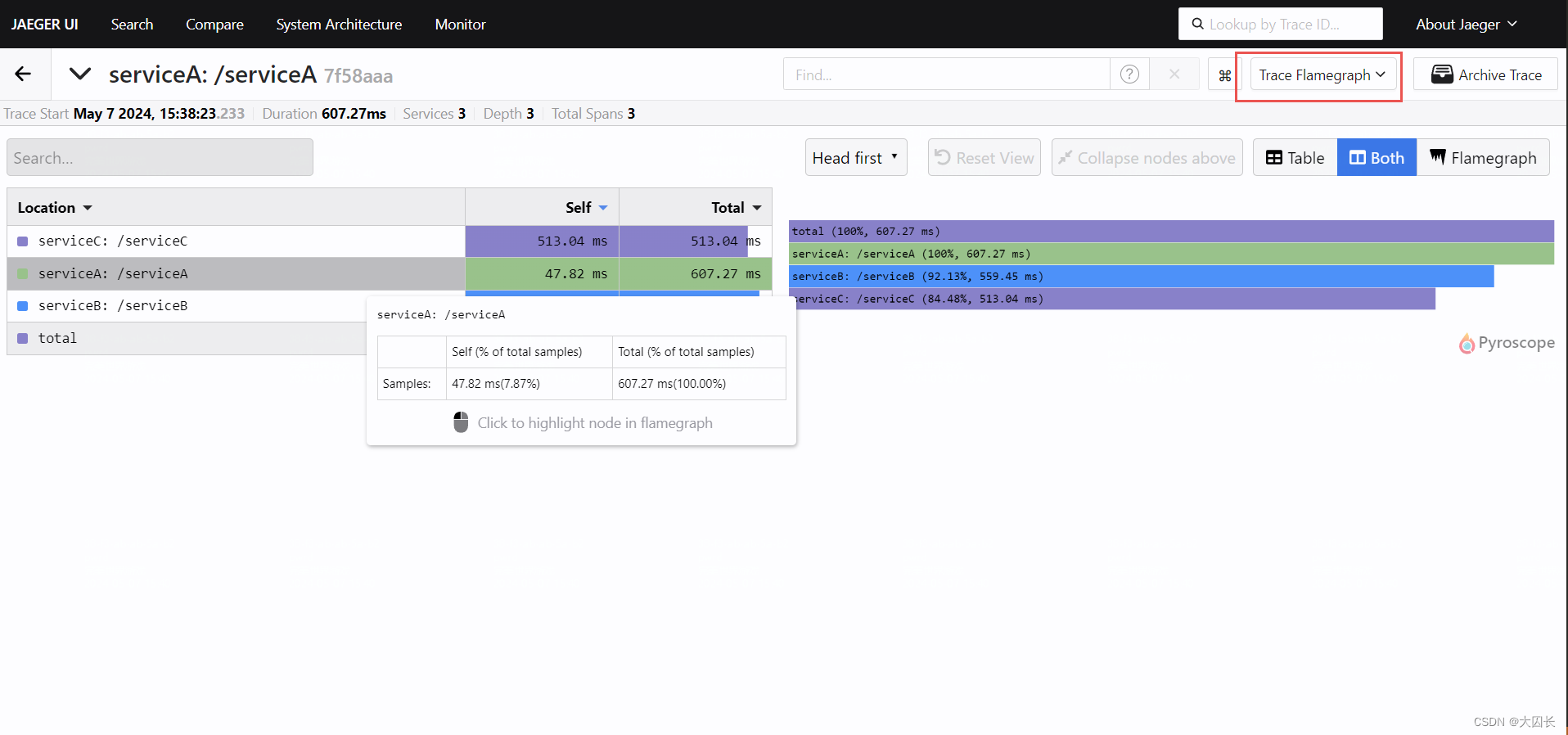Open the Monitor nav item
This screenshot has width=1568, height=735.
click(460, 25)
